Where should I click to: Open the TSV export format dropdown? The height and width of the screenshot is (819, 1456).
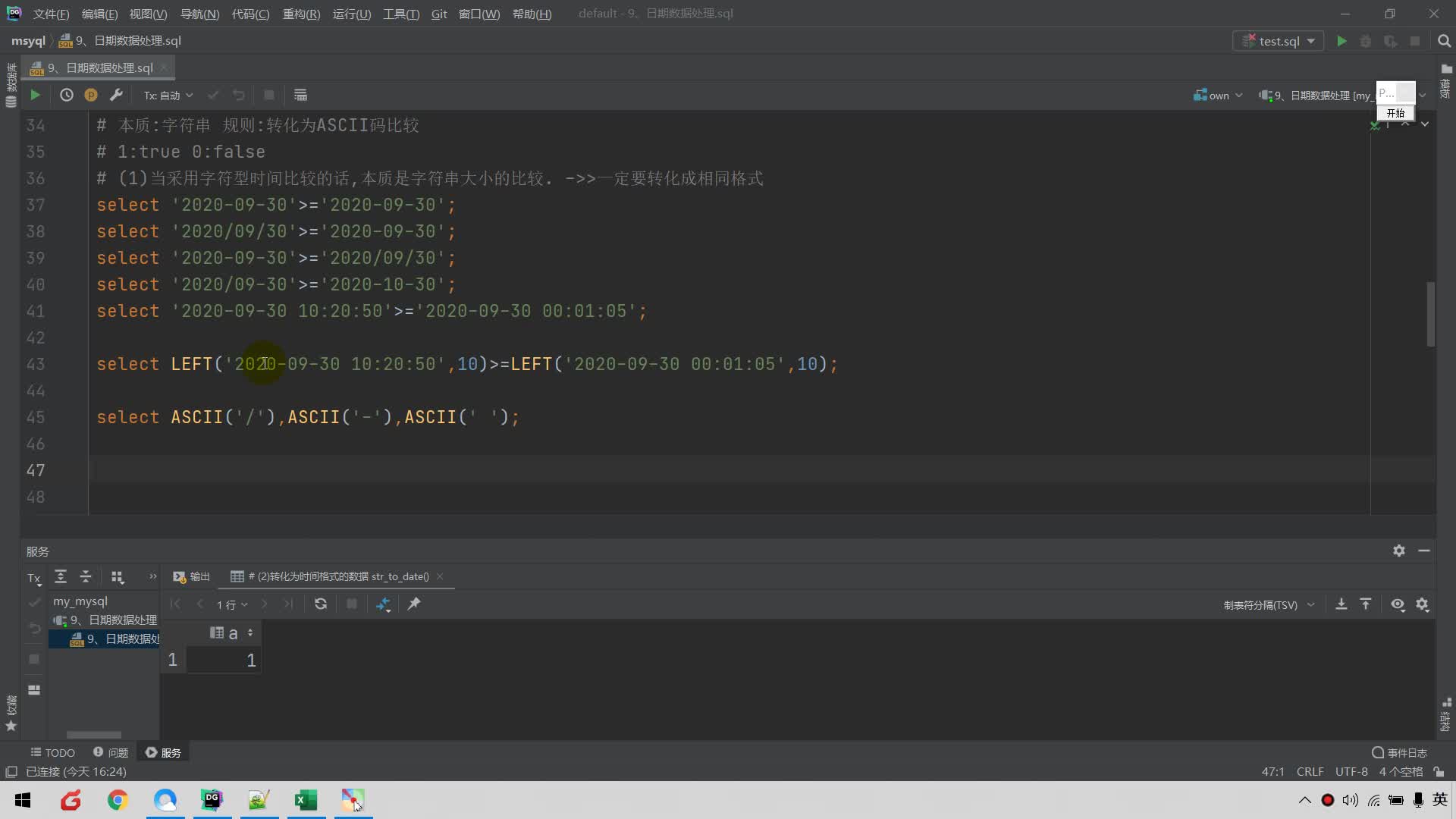click(1269, 604)
